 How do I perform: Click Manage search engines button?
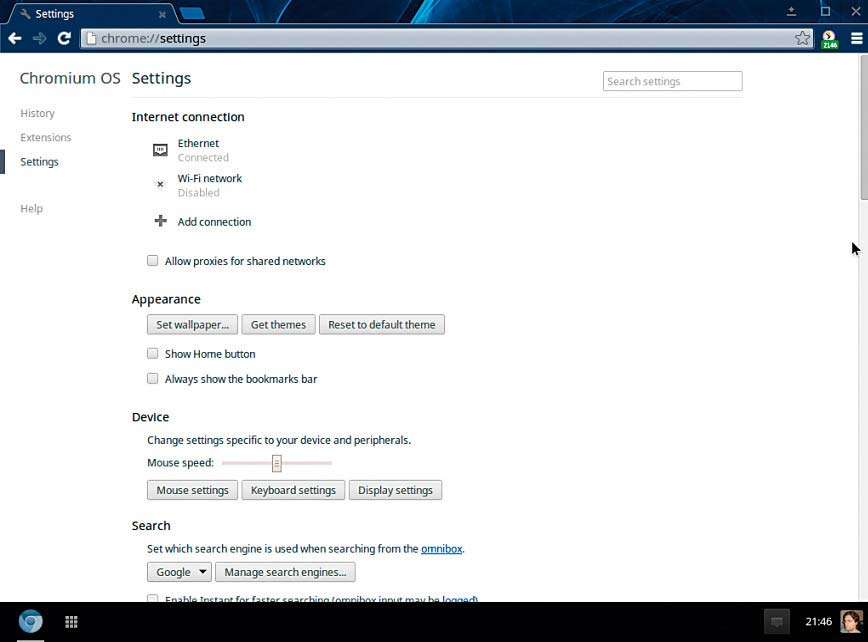(x=285, y=572)
